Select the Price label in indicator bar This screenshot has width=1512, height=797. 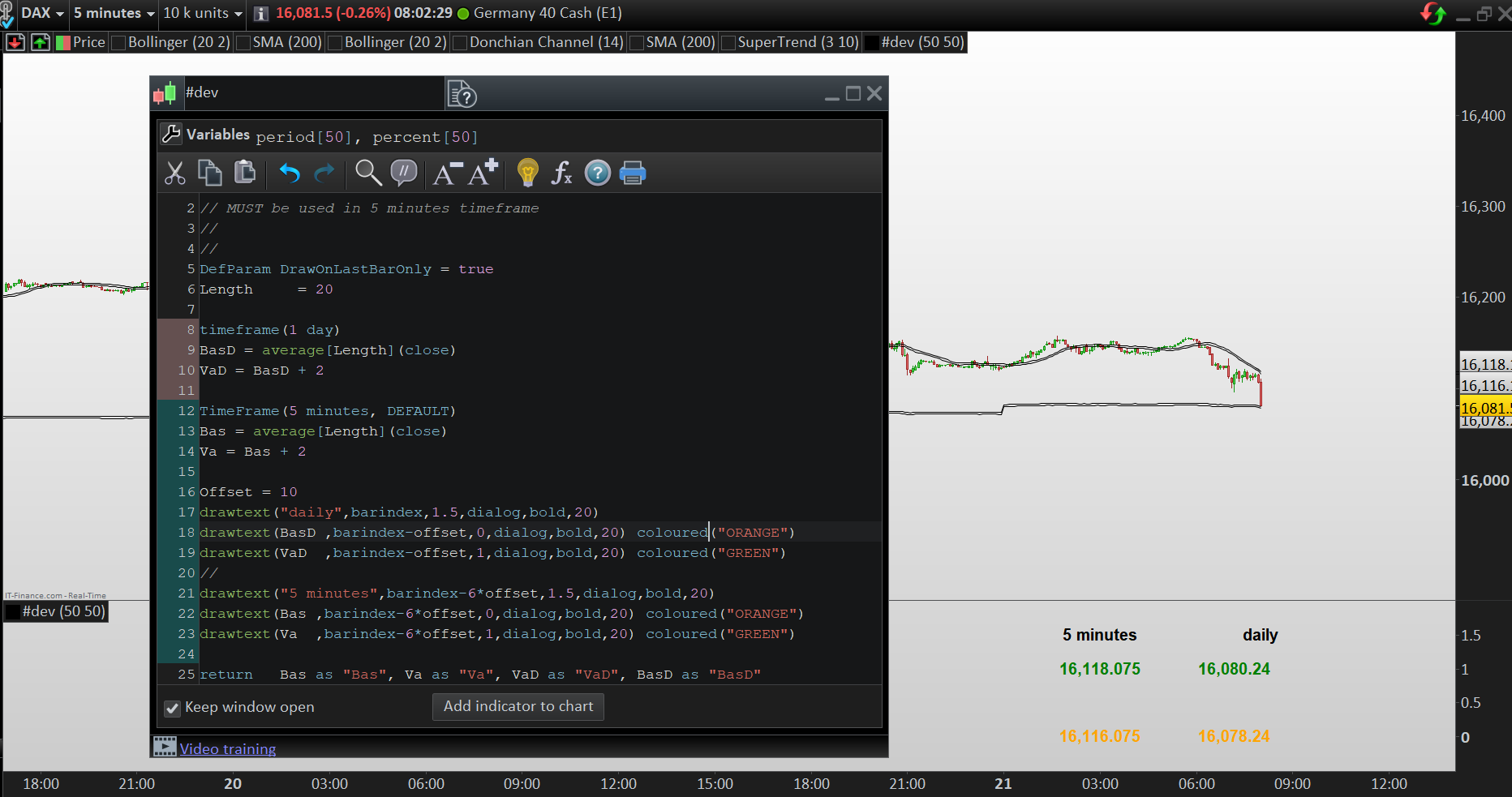tap(89, 42)
